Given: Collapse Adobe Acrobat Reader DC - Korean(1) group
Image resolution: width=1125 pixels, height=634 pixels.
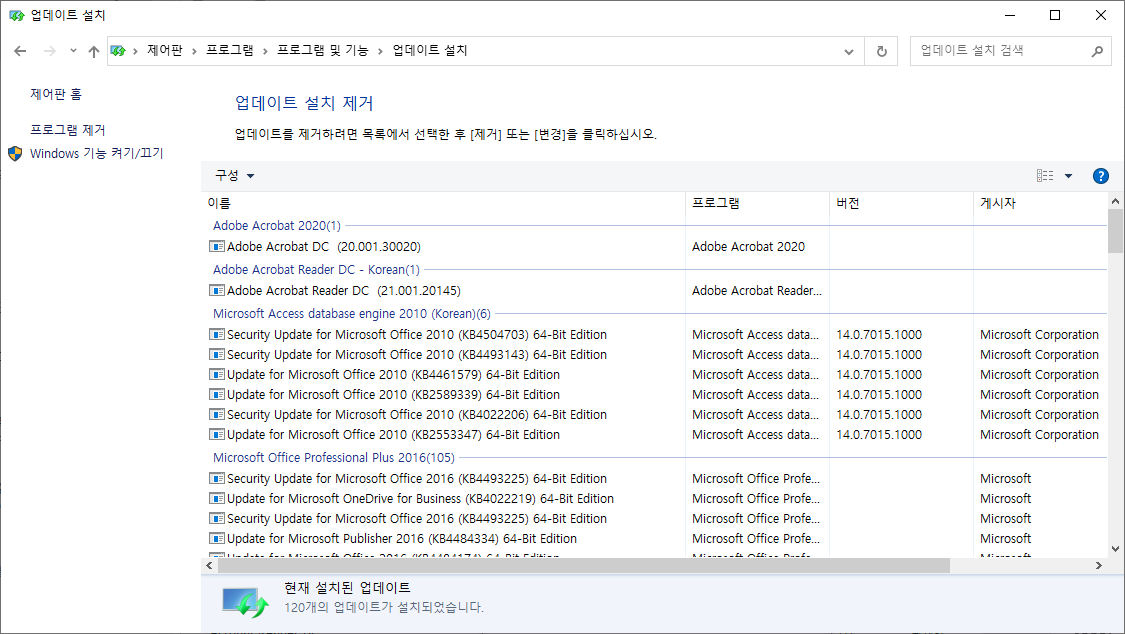Looking at the screenshot, I should [x=316, y=270].
